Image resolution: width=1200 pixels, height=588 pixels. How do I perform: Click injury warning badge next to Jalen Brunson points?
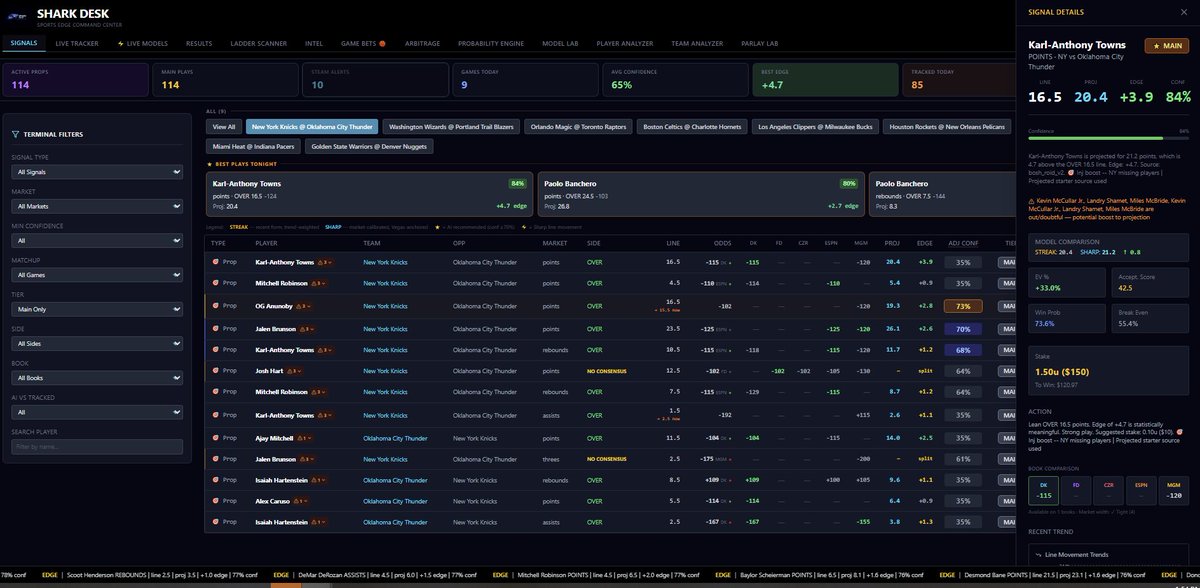(x=305, y=327)
